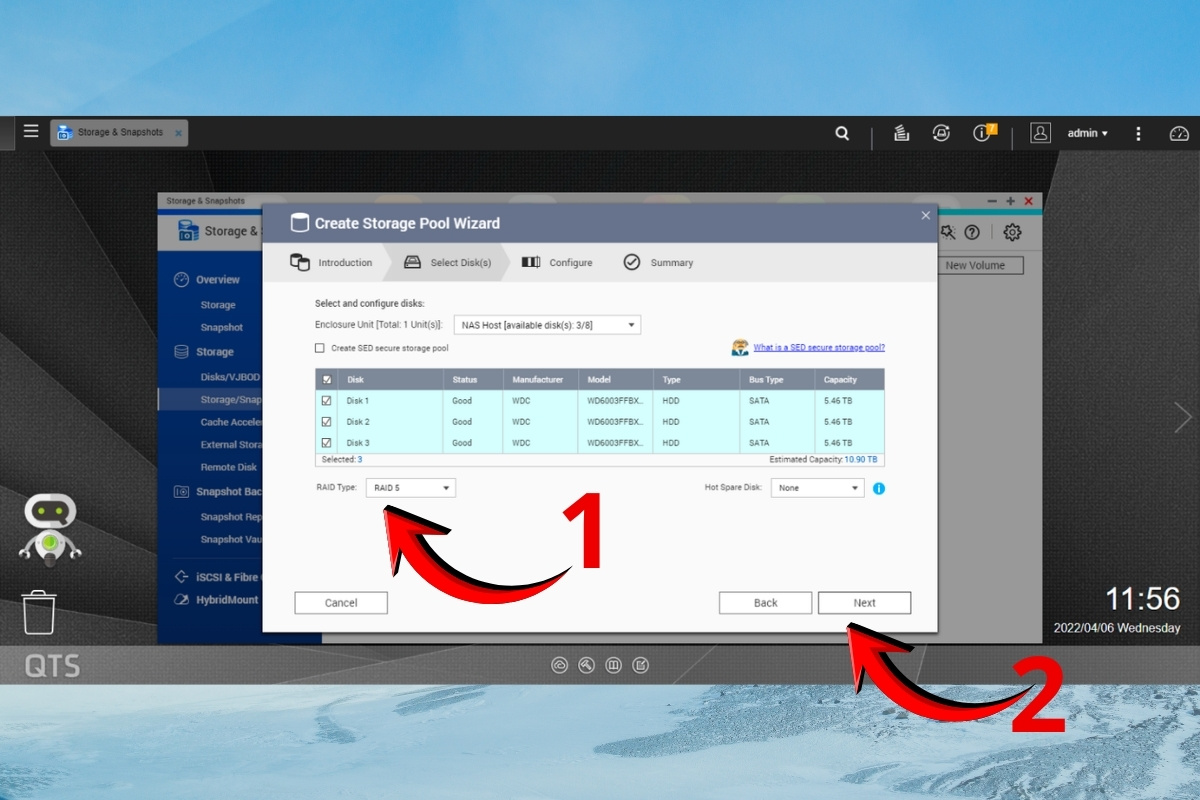Click the tools icon next to help in Storage & Snapshots
The image size is (1200, 800).
[x=948, y=232]
